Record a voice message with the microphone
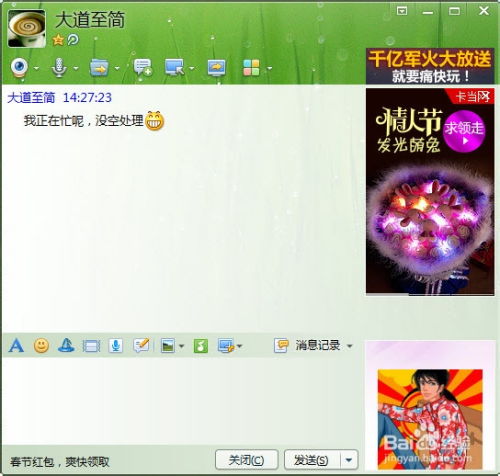500x476 pixels. (116, 346)
